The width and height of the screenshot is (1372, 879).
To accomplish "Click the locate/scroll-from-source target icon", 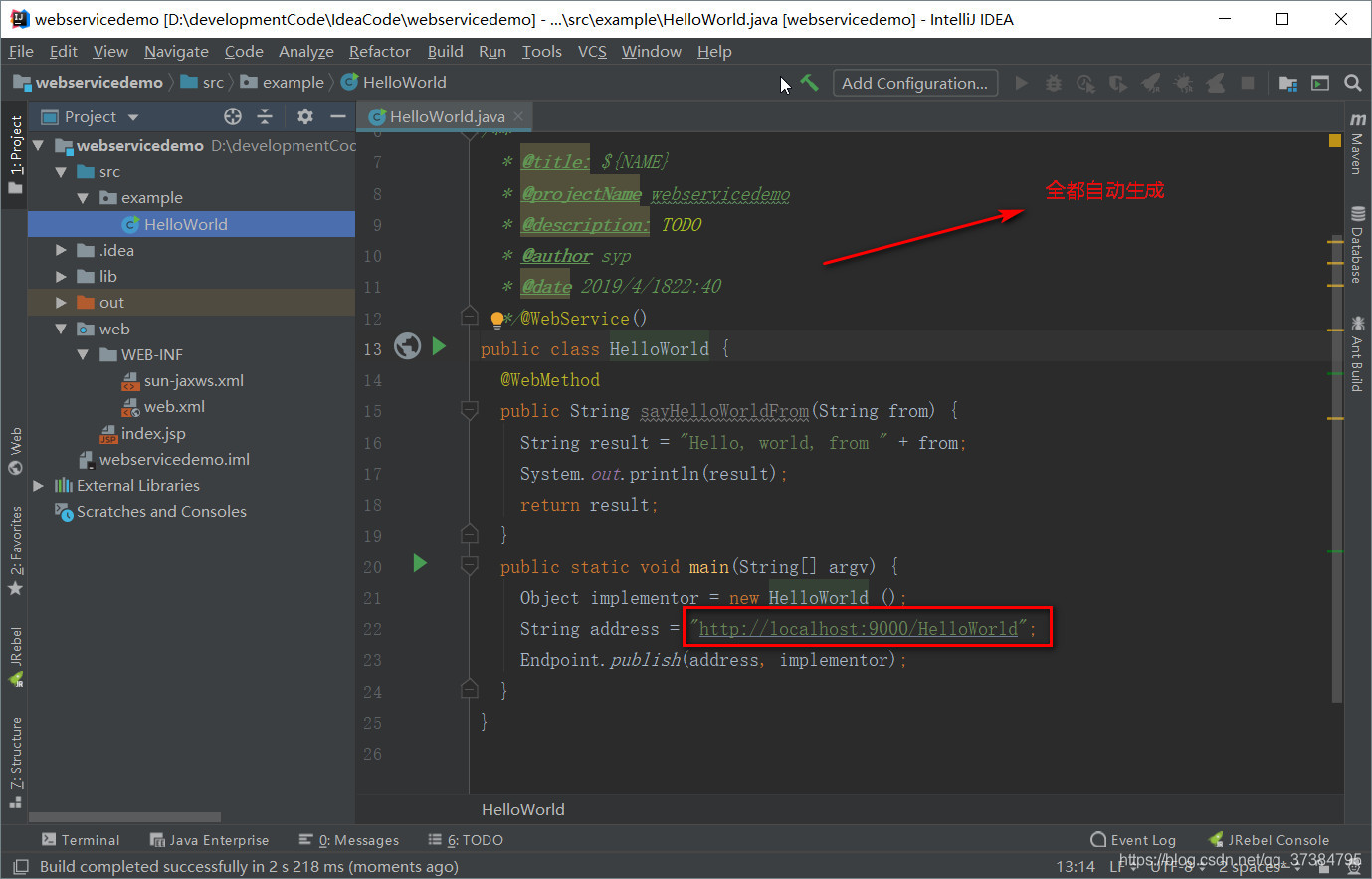I will [x=233, y=116].
